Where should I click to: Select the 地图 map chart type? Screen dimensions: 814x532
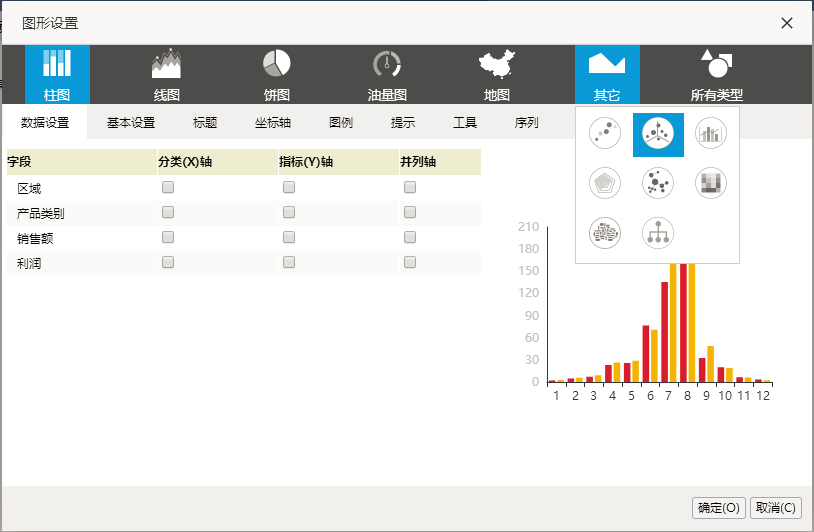pos(497,74)
